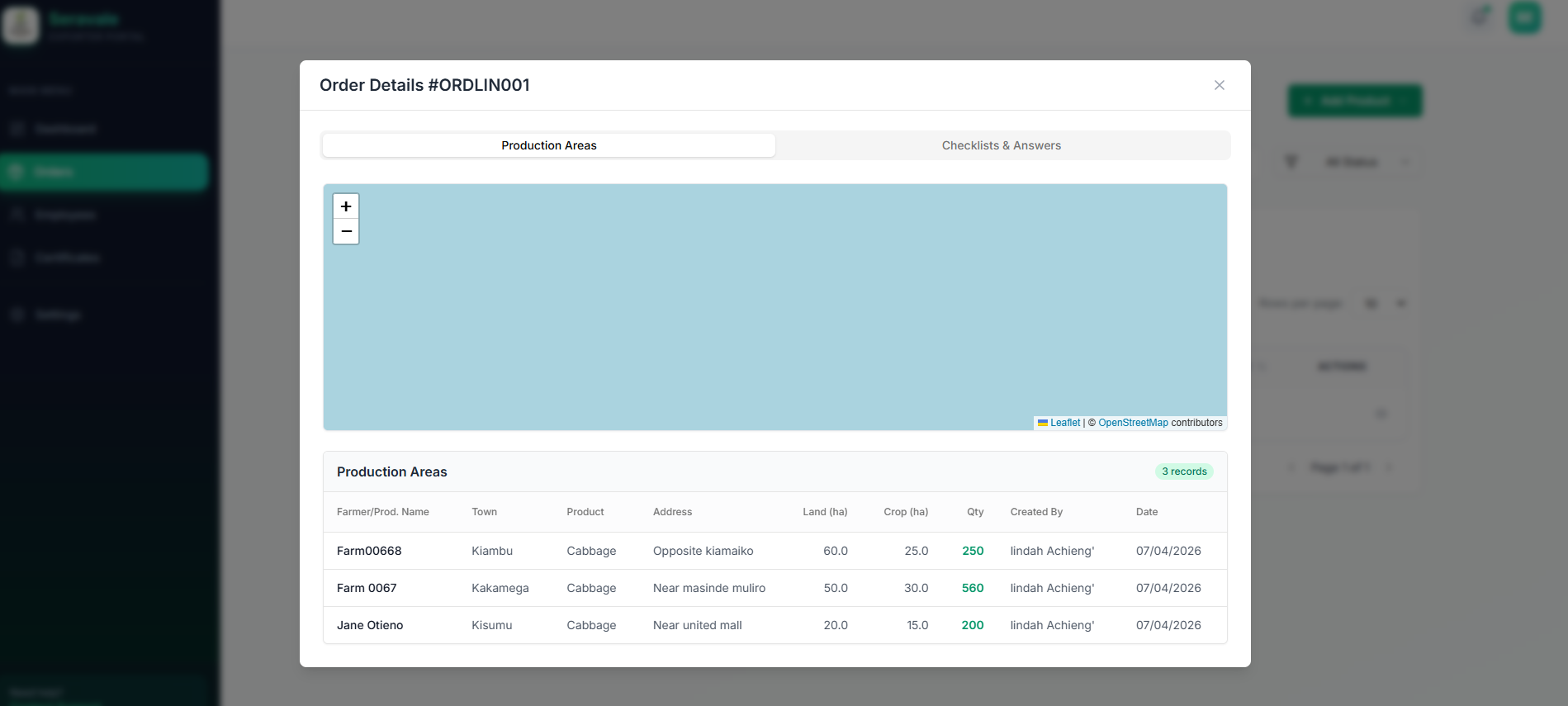
Task: Go to Settings in the sidebar
Action: [57, 315]
